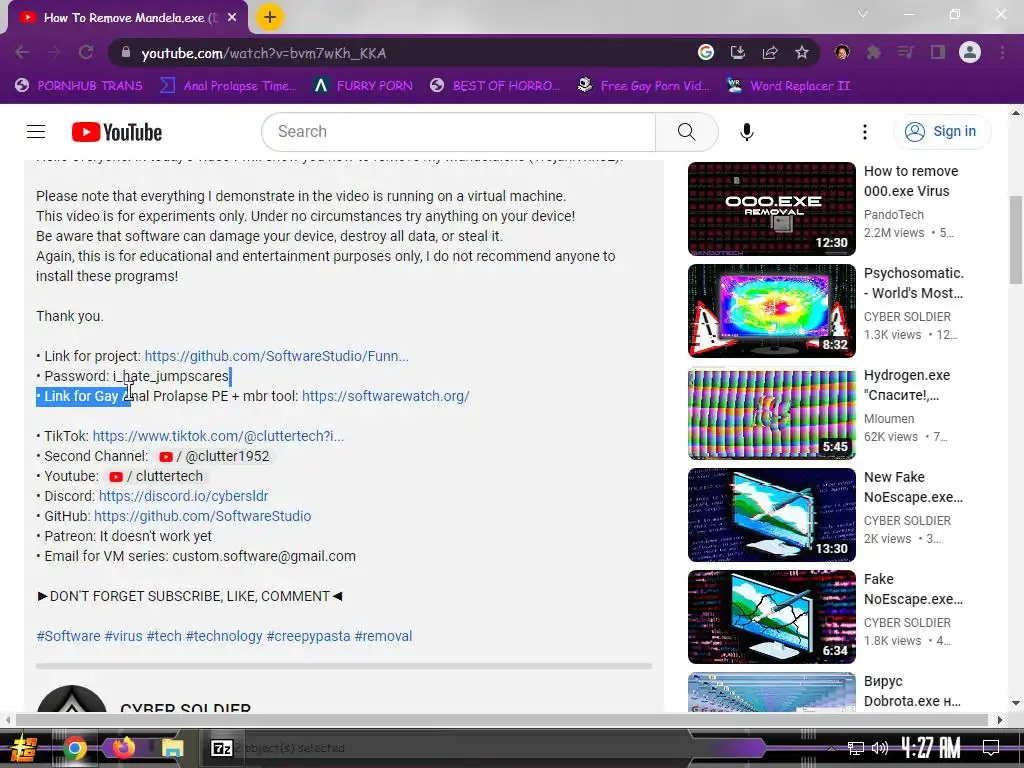Share this page via share icon
Viewport: 1024px width, 768px height.
[x=770, y=52]
